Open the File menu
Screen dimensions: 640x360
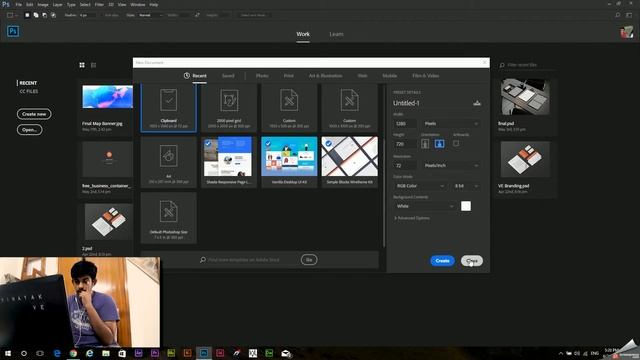click(x=18, y=4)
